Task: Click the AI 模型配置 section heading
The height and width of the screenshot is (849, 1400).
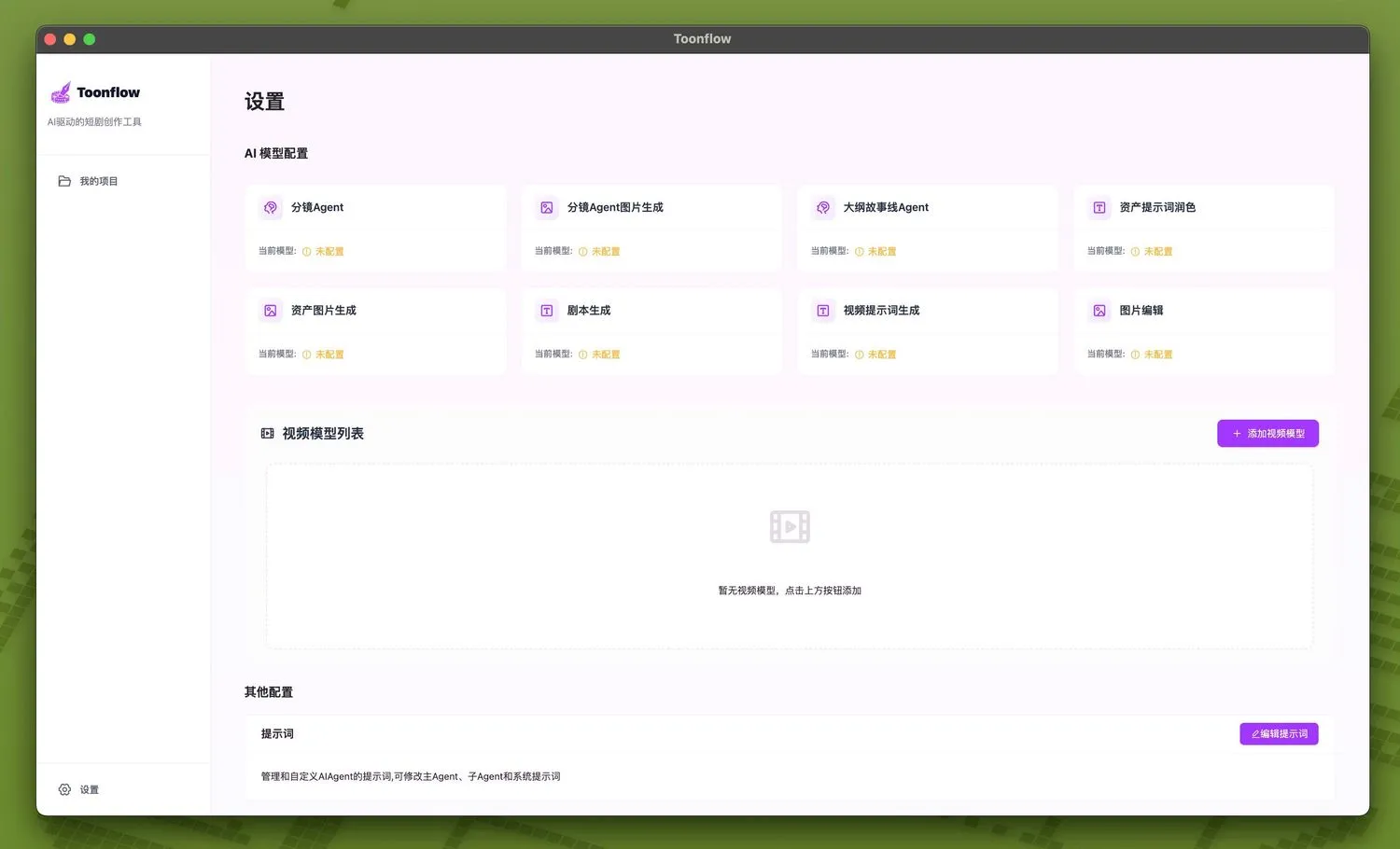Action: coord(276,153)
